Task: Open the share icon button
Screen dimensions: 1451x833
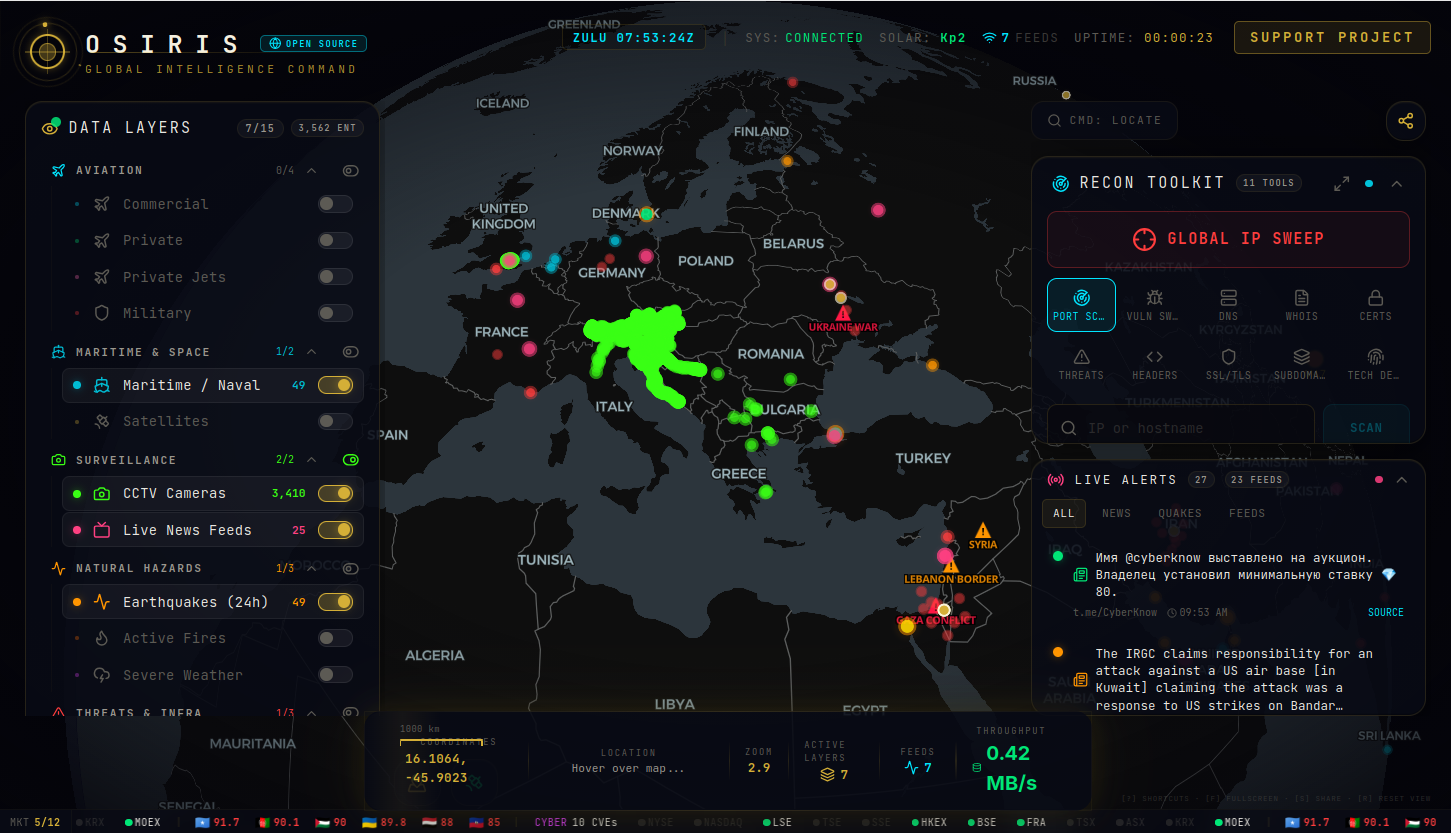Action: [1405, 121]
